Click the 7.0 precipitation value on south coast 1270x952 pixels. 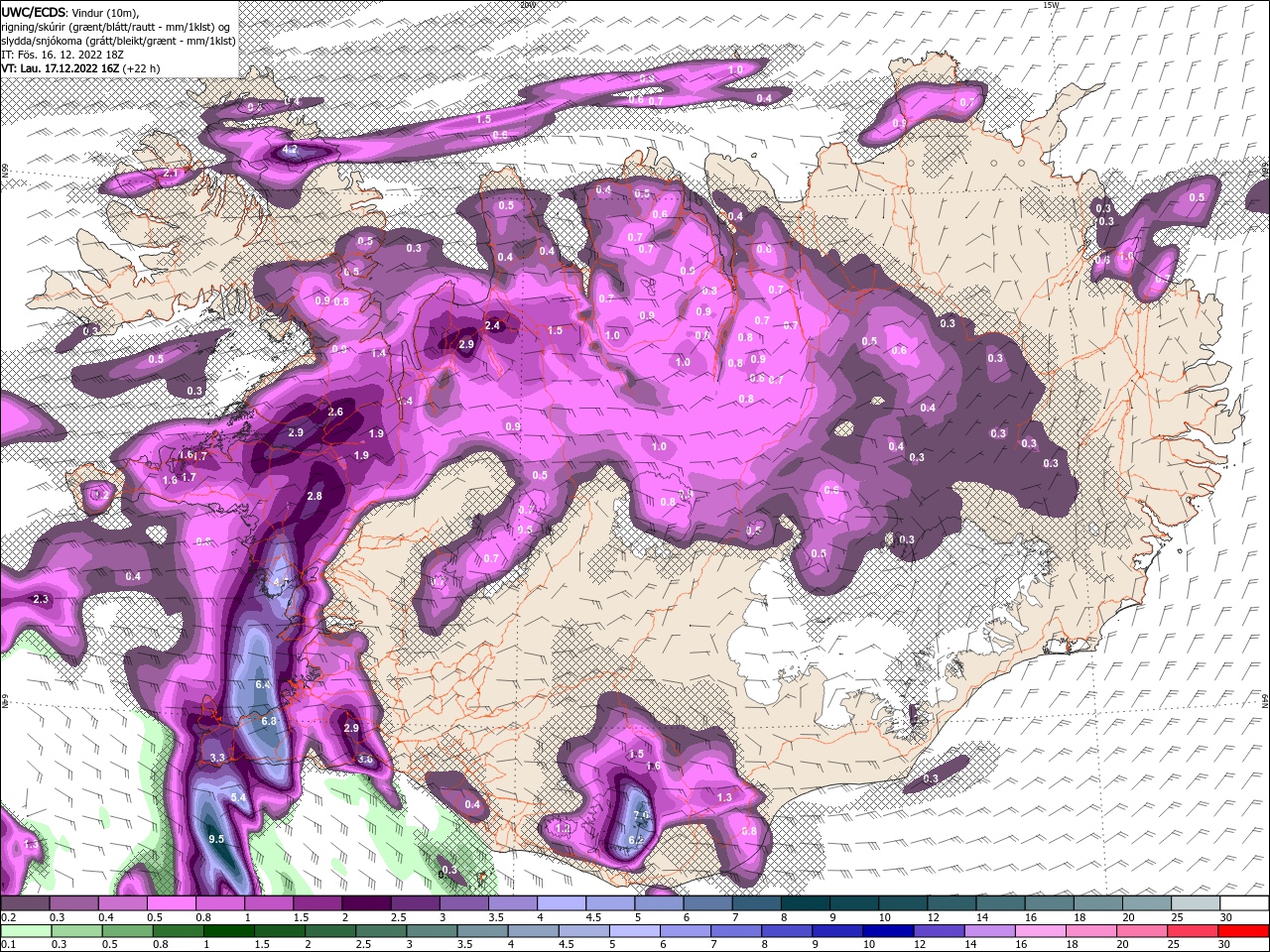pyautogui.click(x=641, y=815)
